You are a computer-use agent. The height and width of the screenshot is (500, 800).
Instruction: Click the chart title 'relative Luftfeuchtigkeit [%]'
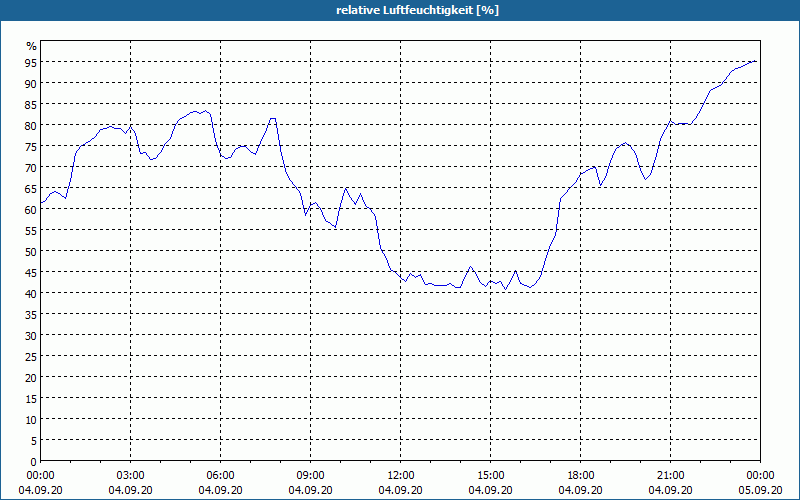pyautogui.click(x=417, y=10)
